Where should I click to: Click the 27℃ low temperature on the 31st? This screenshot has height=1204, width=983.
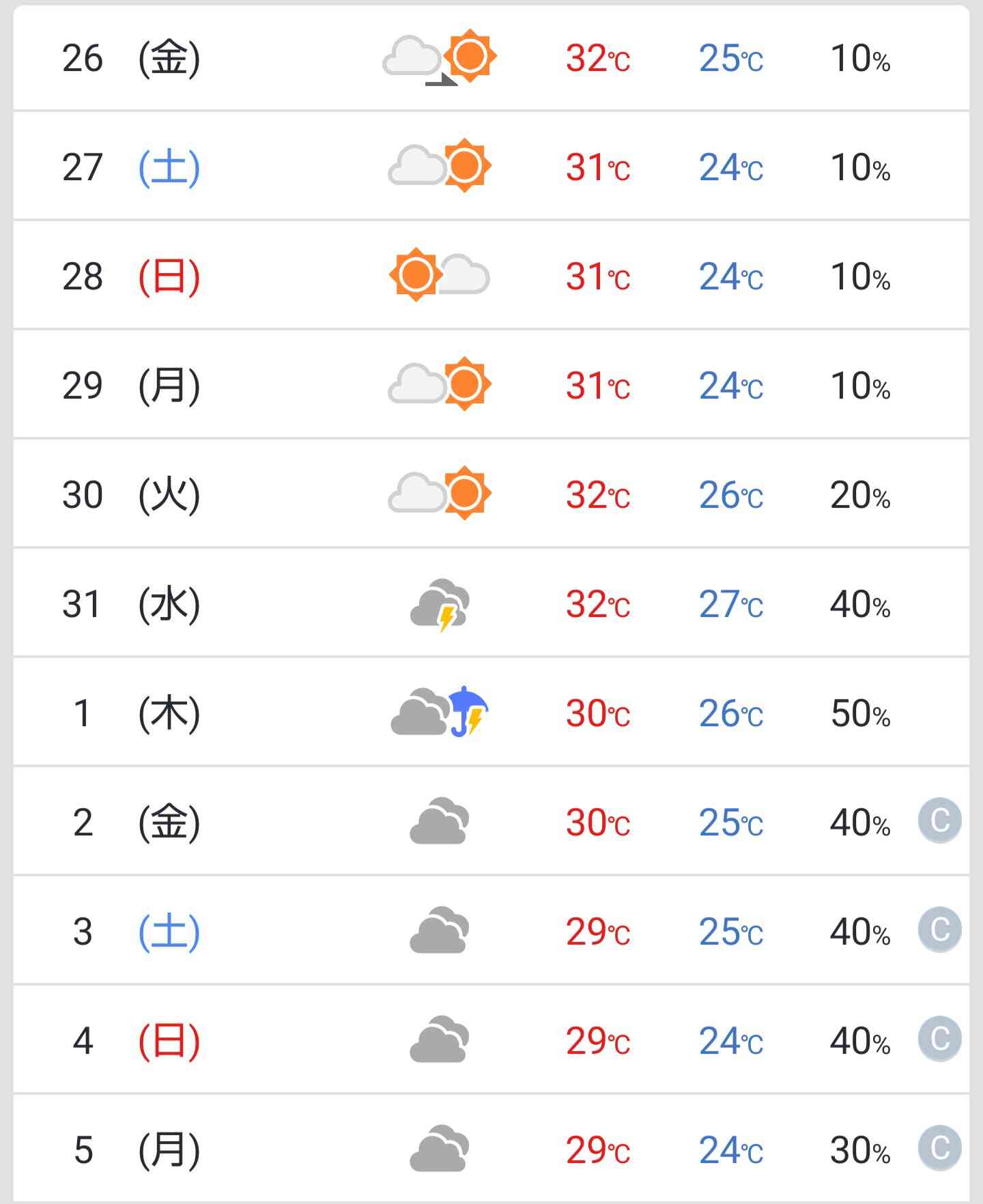coord(731,605)
